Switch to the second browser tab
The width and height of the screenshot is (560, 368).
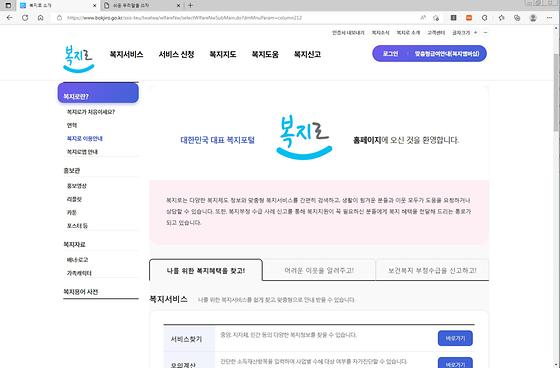coord(141,6)
